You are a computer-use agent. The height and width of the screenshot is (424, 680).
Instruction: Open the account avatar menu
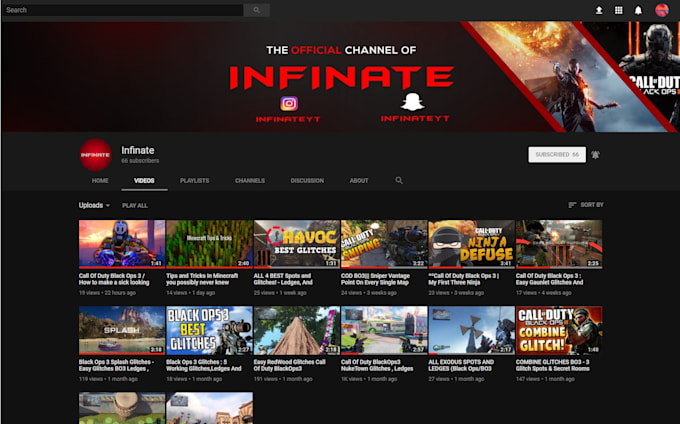pos(661,10)
